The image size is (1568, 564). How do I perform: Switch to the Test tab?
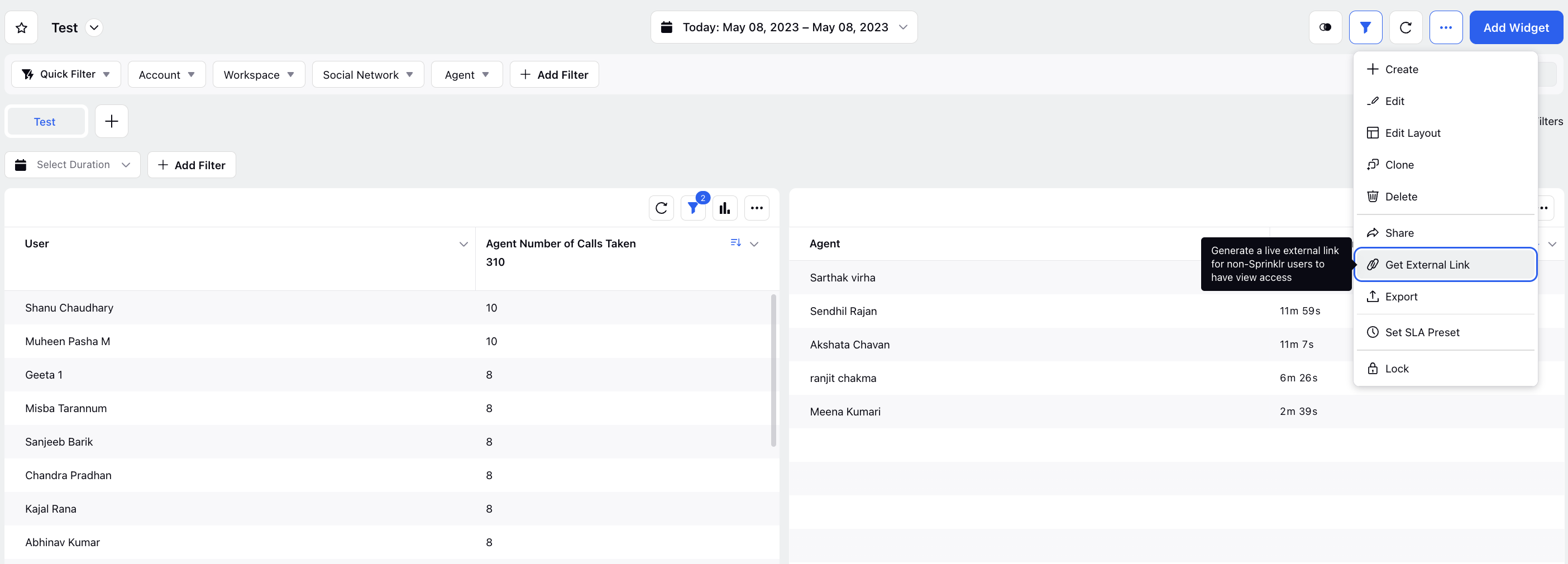click(45, 122)
